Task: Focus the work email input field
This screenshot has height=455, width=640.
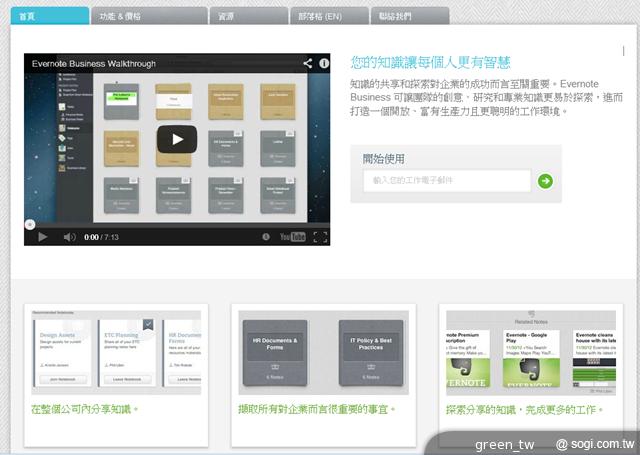Action: point(447,181)
